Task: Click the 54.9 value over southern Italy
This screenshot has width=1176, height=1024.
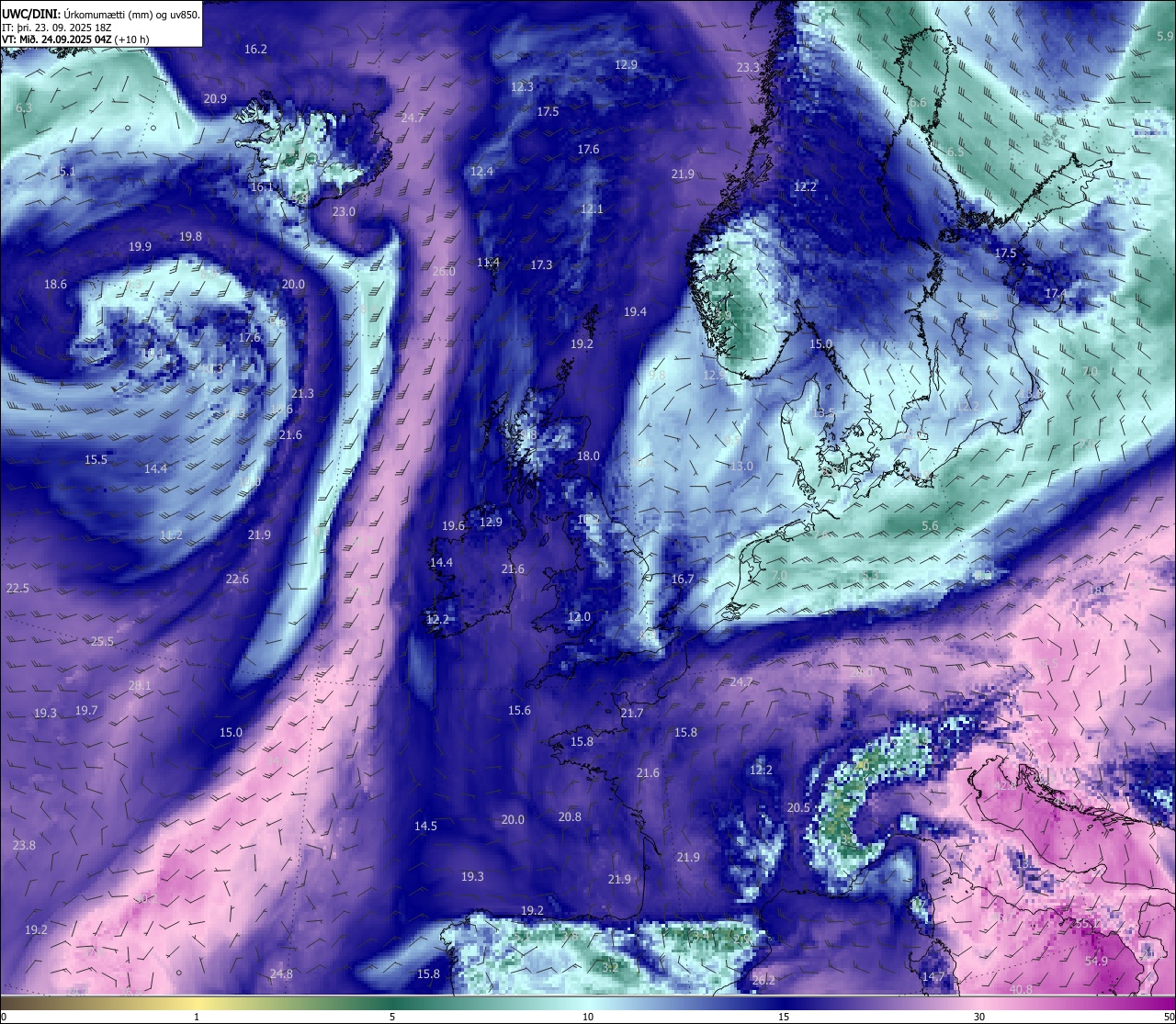Action: pyautogui.click(x=1096, y=961)
